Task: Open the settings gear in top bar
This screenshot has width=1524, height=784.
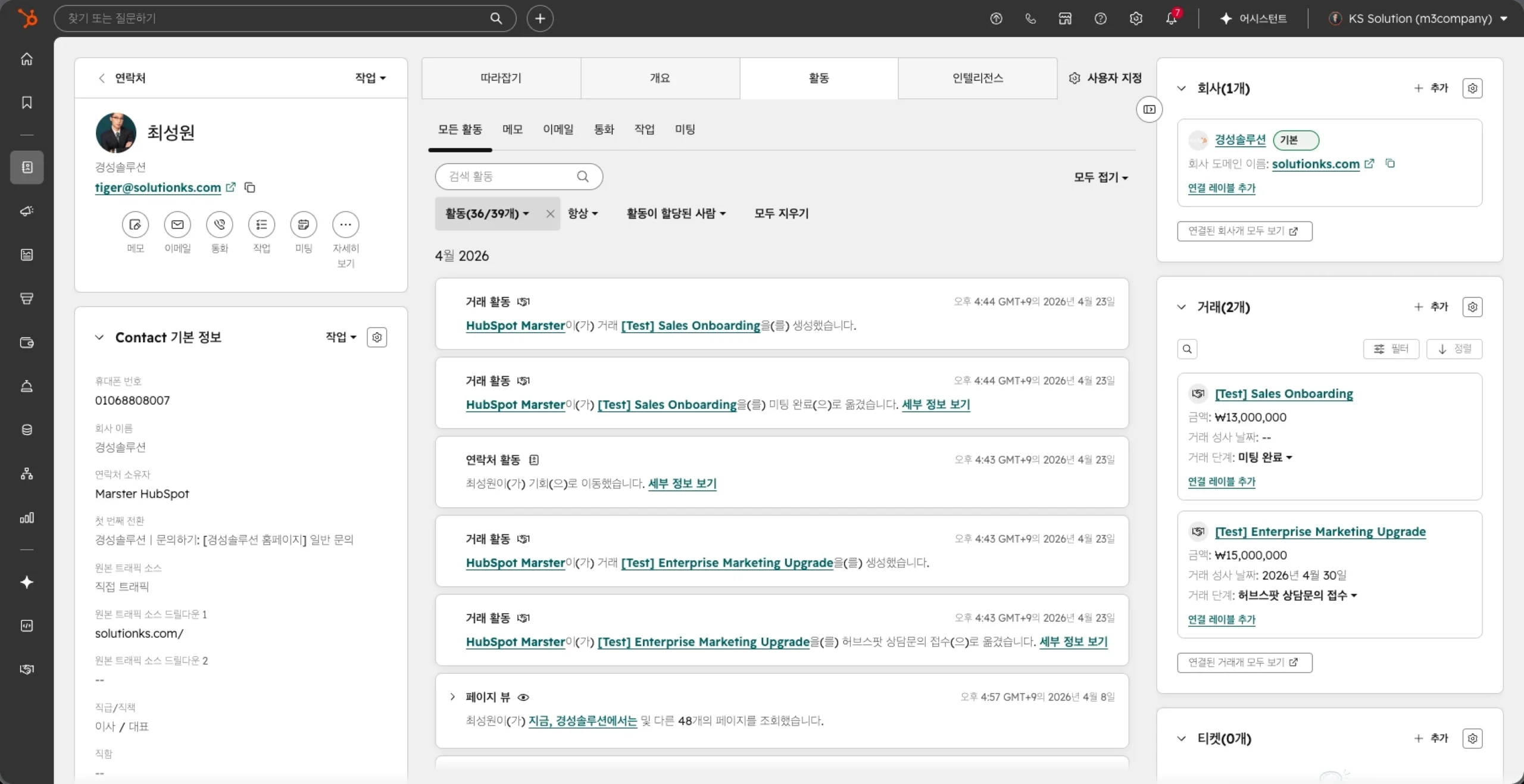Action: click(x=1136, y=18)
